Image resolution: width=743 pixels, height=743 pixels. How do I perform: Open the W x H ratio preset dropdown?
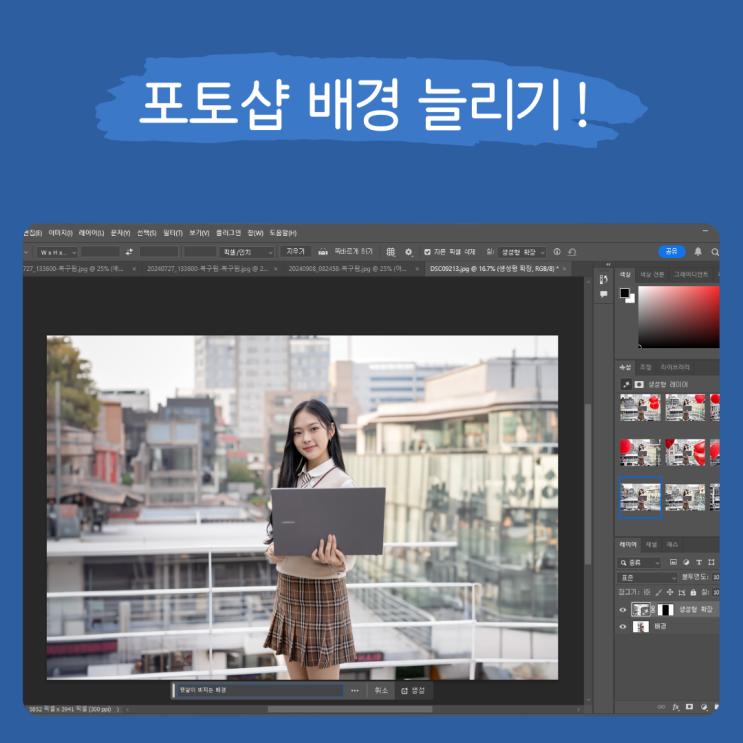click(57, 253)
